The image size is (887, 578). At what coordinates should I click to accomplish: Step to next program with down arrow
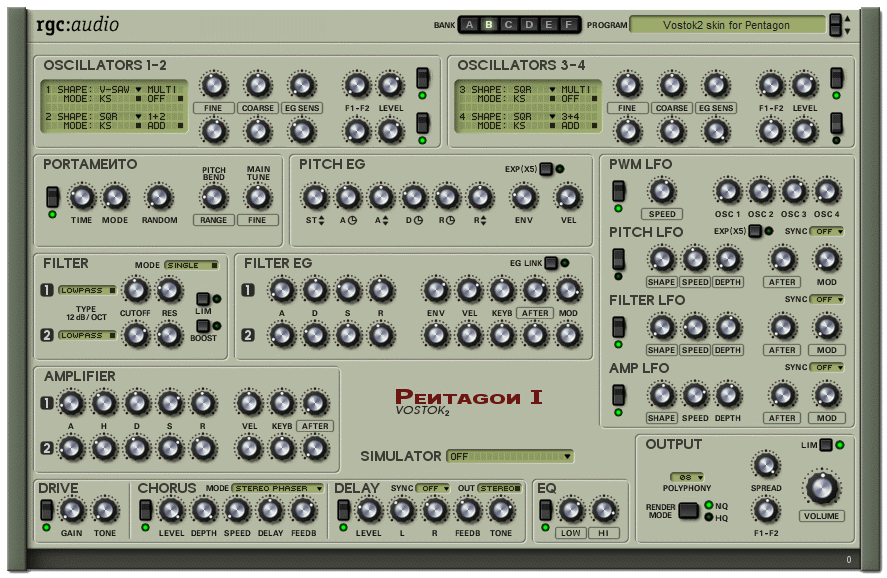(x=847, y=31)
